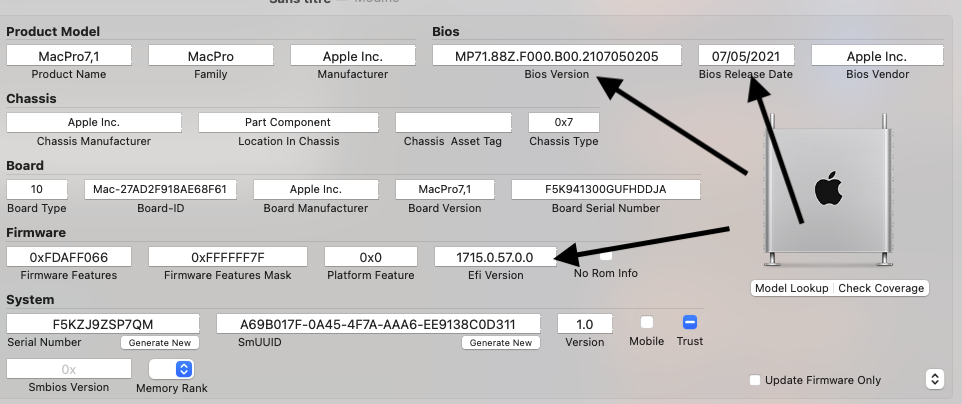
Task: Click the Board Serial Number field
Action: (606, 189)
